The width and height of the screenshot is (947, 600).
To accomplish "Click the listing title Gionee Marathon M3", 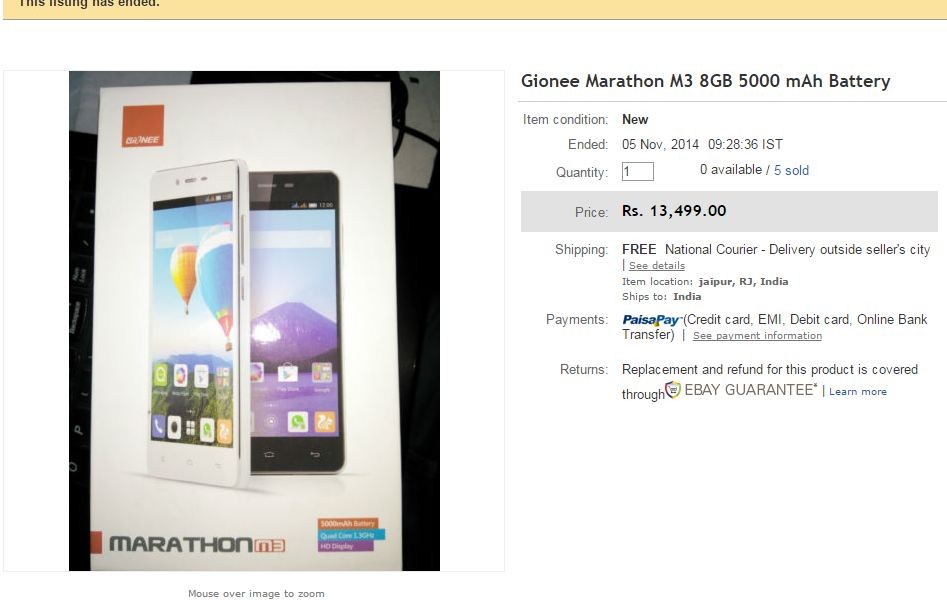I will coord(705,81).
